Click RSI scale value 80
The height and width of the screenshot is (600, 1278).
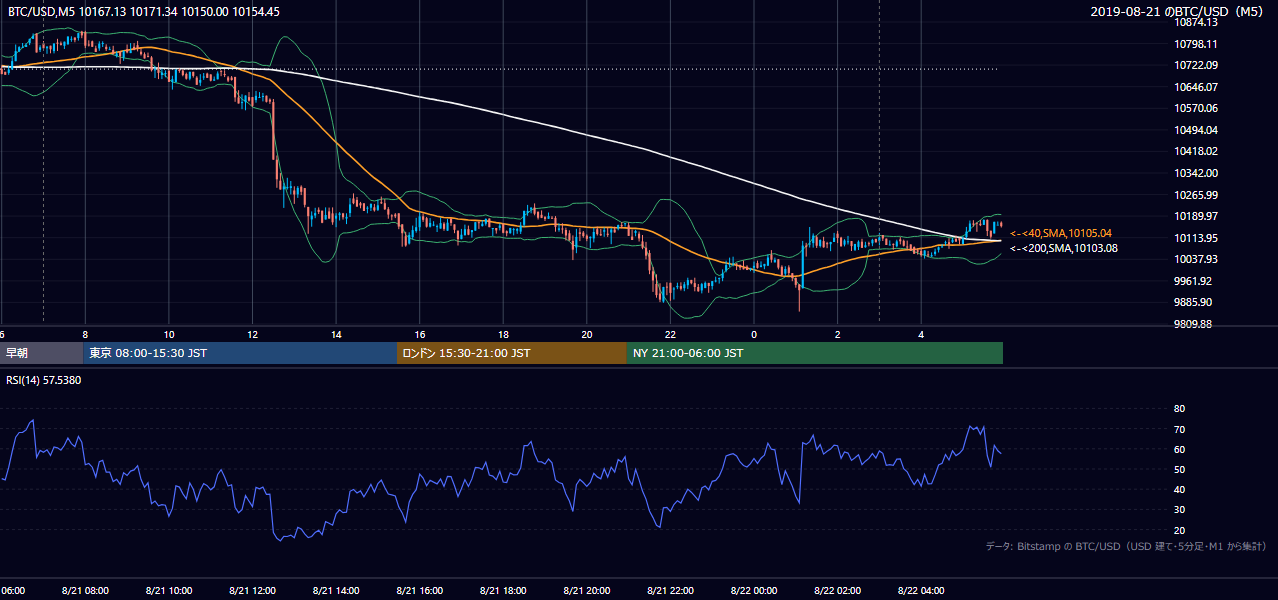click(1179, 409)
